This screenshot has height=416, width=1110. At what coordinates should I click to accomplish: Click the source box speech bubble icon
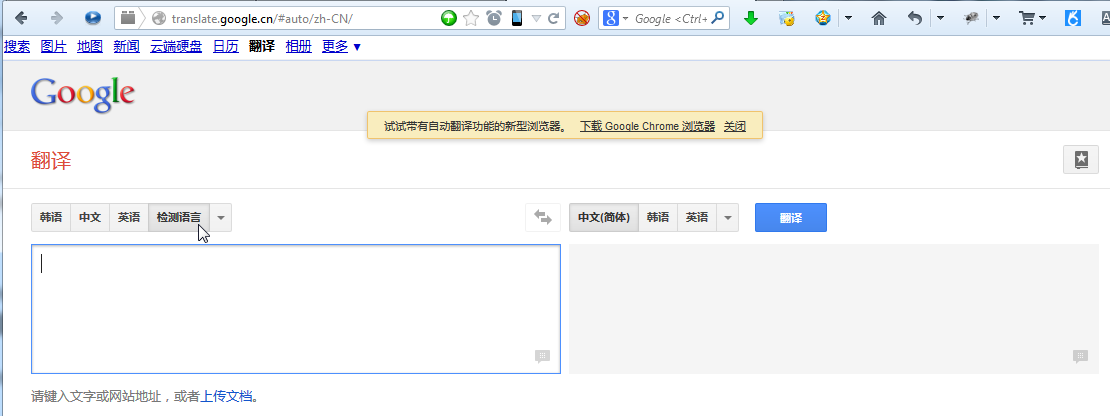(542, 356)
